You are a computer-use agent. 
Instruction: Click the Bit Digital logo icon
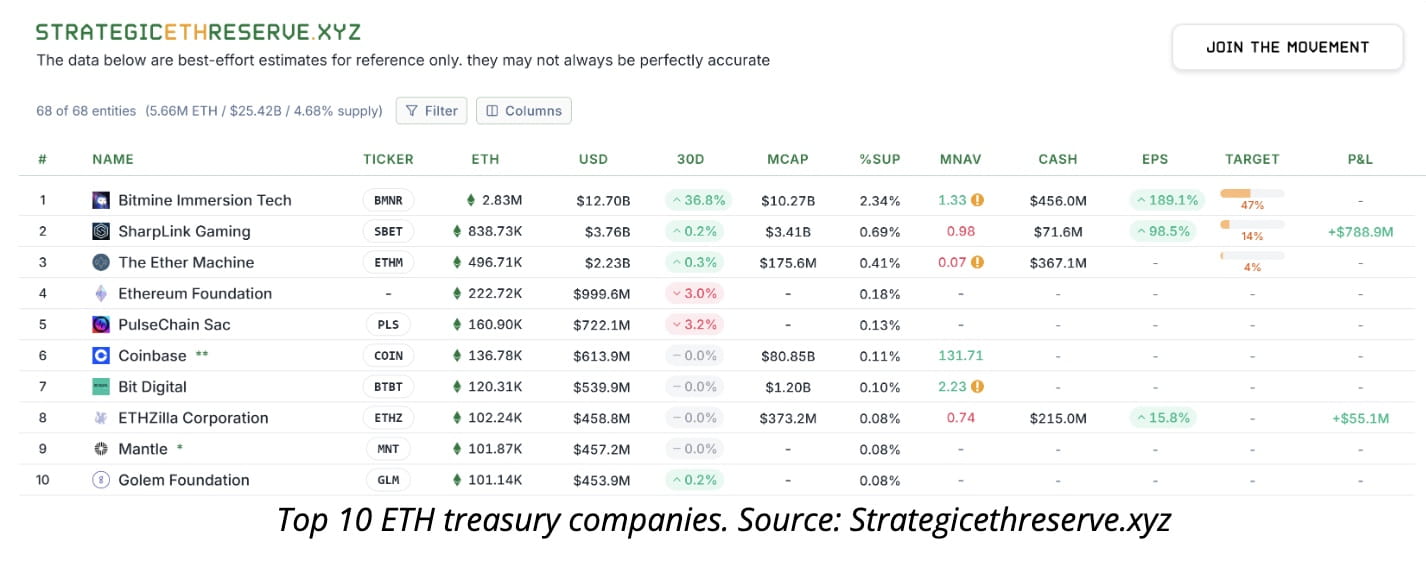tap(100, 386)
